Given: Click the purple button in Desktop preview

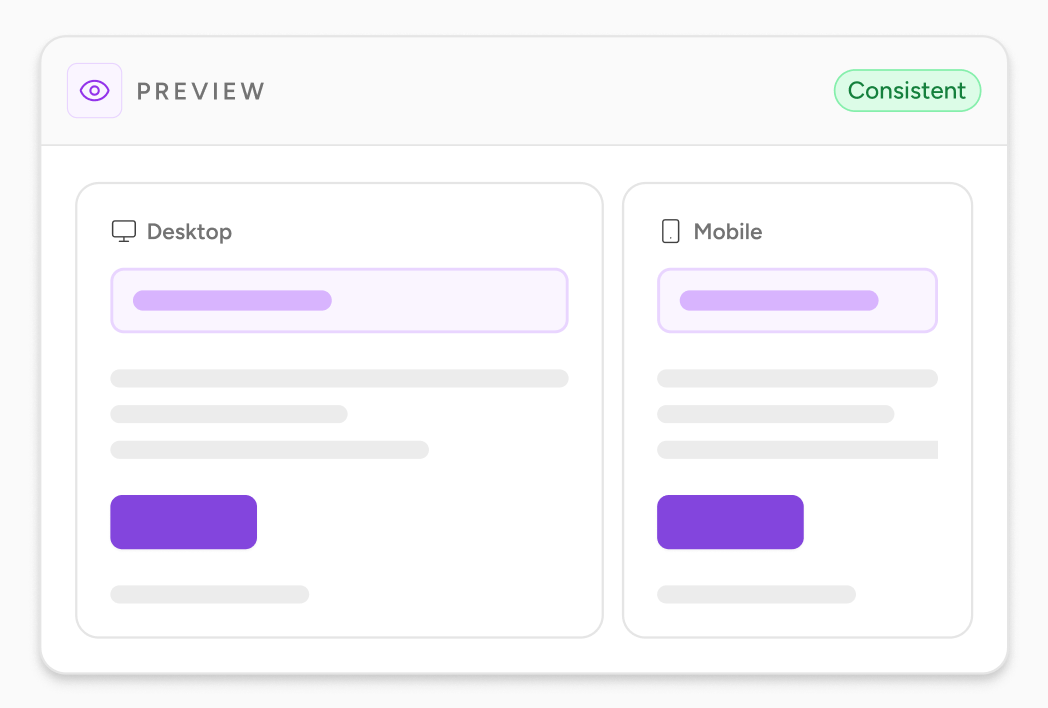Looking at the screenshot, I should coord(184,522).
